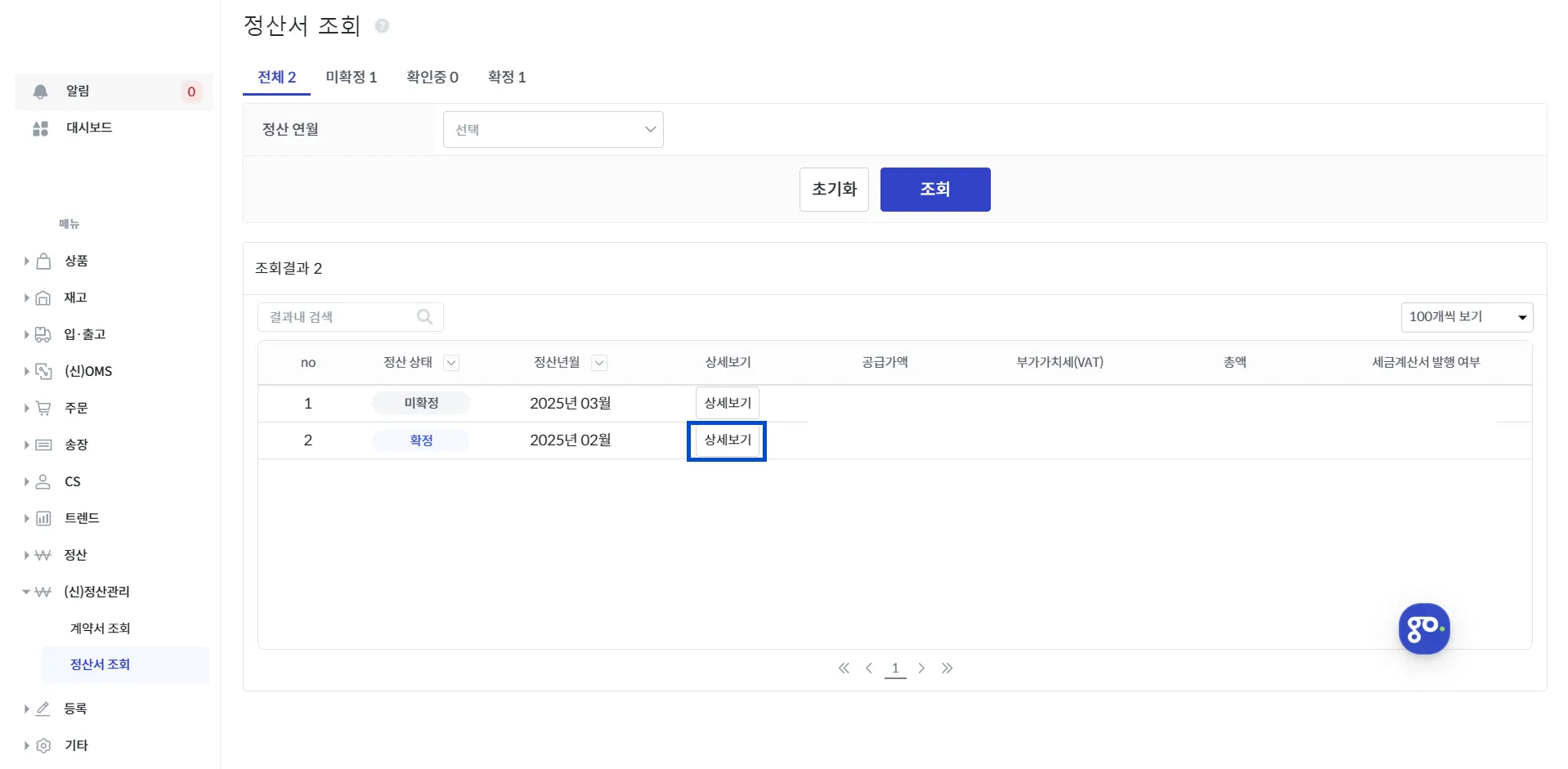This screenshot has height=769, width=1568.
Task: Open the 정산년월 column filter
Action: 599,363
